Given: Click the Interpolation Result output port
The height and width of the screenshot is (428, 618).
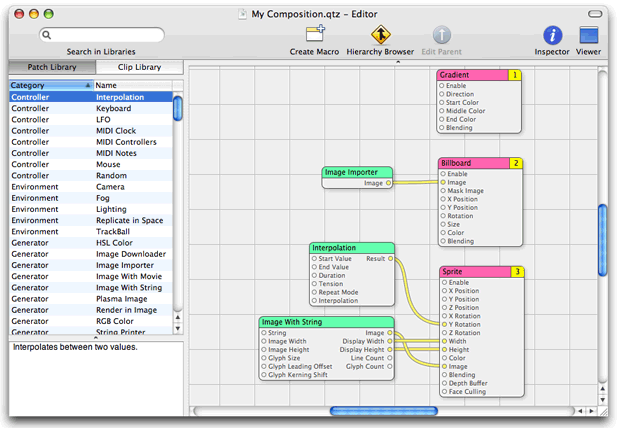Looking at the screenshot, I should coord(390,259).
